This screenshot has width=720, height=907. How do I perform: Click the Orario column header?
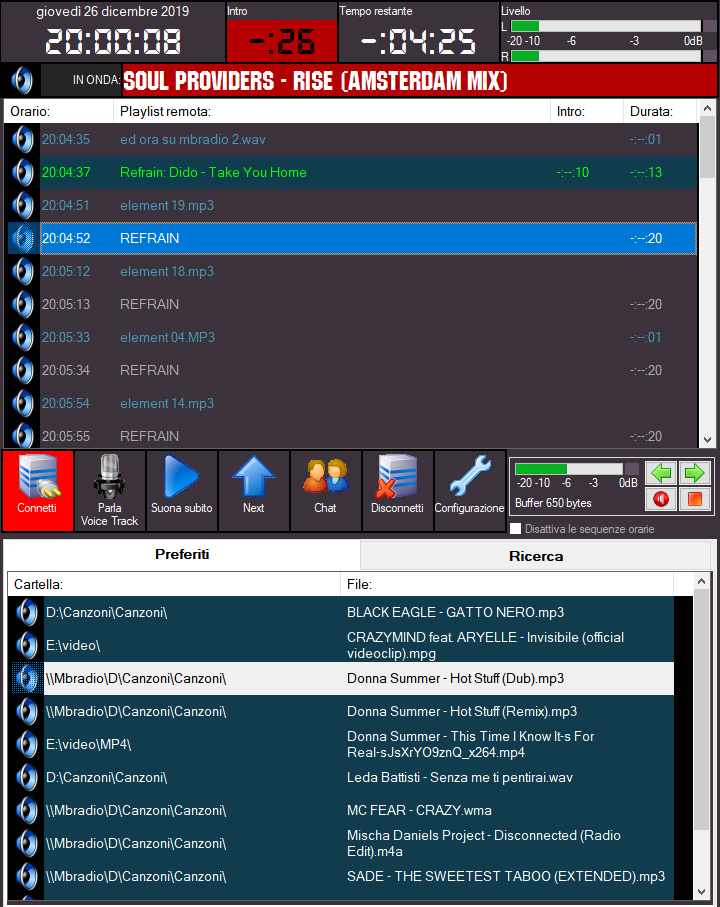(x=58, y=112)
